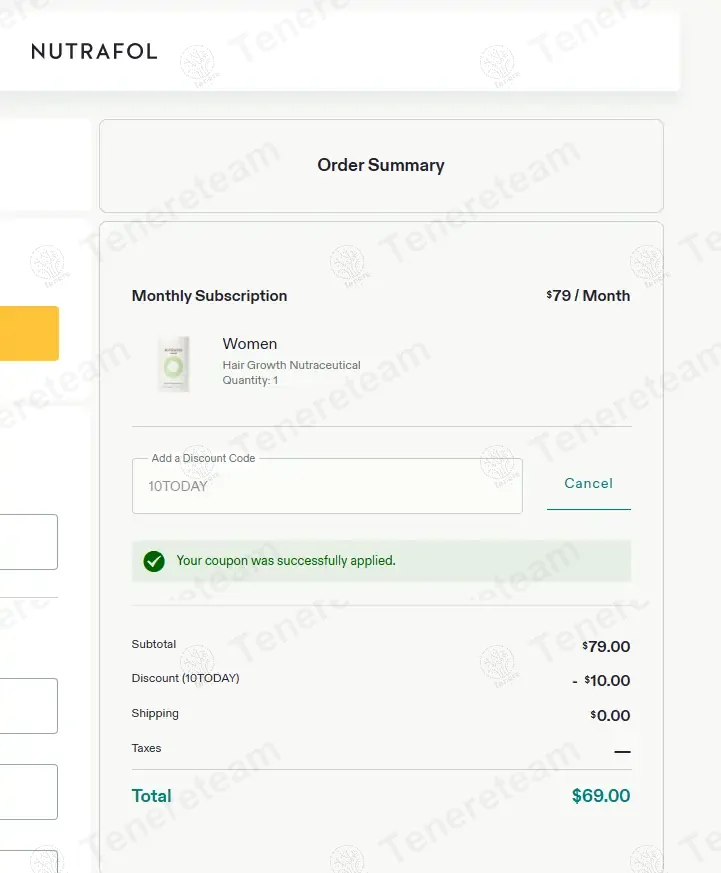Screen dimensions: 721x873
Task: Click the $69.00 total amount
Action: (x=601, y=796)
